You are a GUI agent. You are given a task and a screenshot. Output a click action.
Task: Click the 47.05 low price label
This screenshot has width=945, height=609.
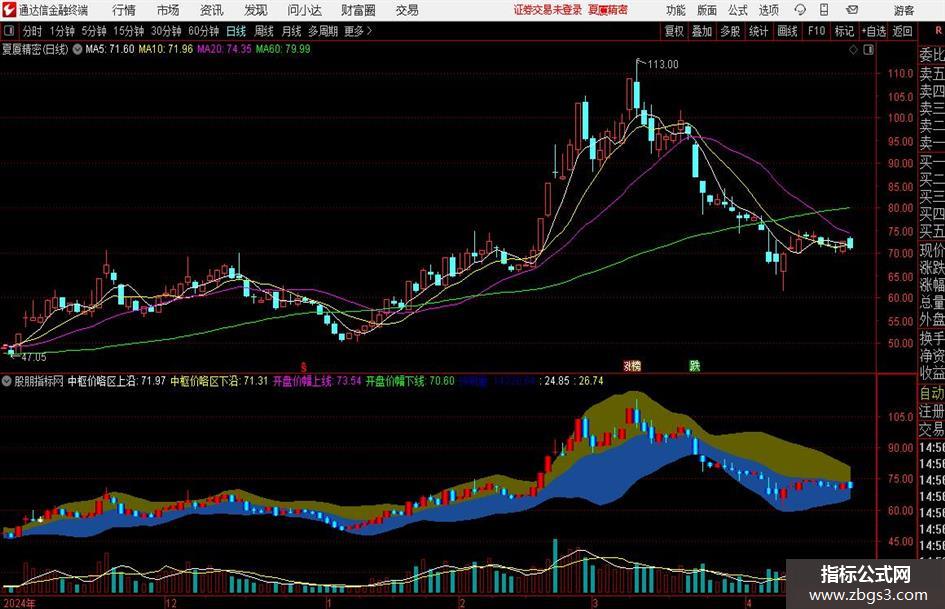coord(34,357)
